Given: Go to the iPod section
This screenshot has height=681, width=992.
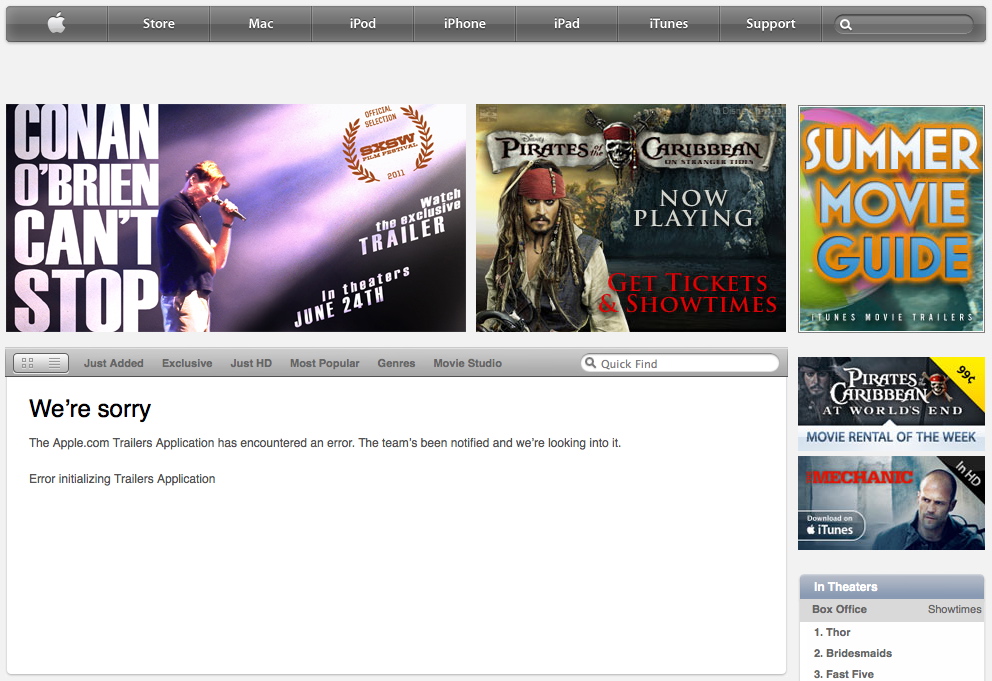Looking at the screenshot, I should (363, 23).
